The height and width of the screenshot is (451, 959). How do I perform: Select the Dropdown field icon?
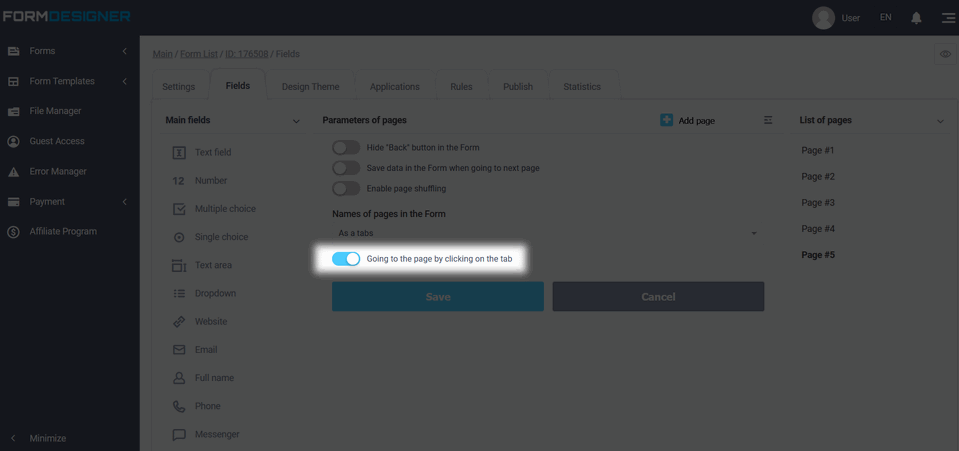pyautogui.click(x=179, y=294)
